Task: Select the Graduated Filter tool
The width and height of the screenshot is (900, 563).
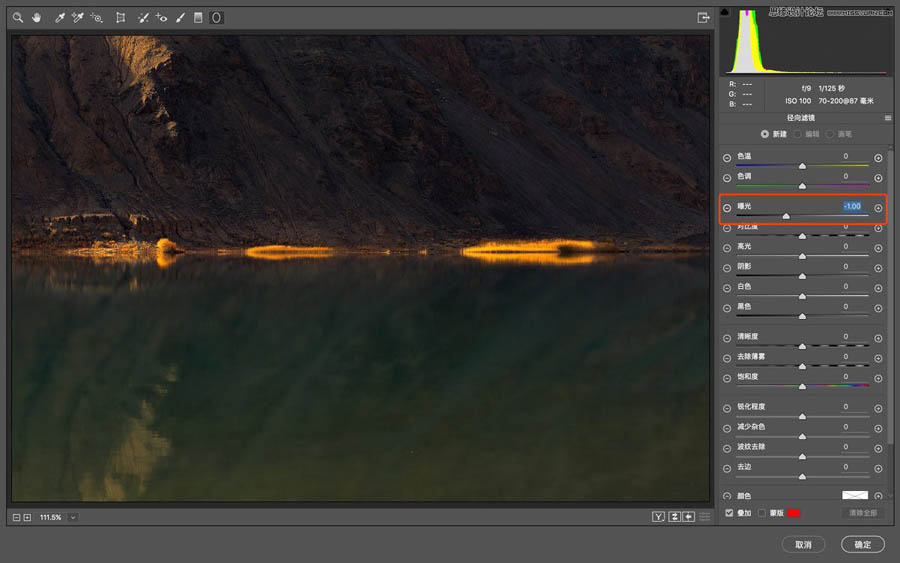Action: click(x=198, y=18)
